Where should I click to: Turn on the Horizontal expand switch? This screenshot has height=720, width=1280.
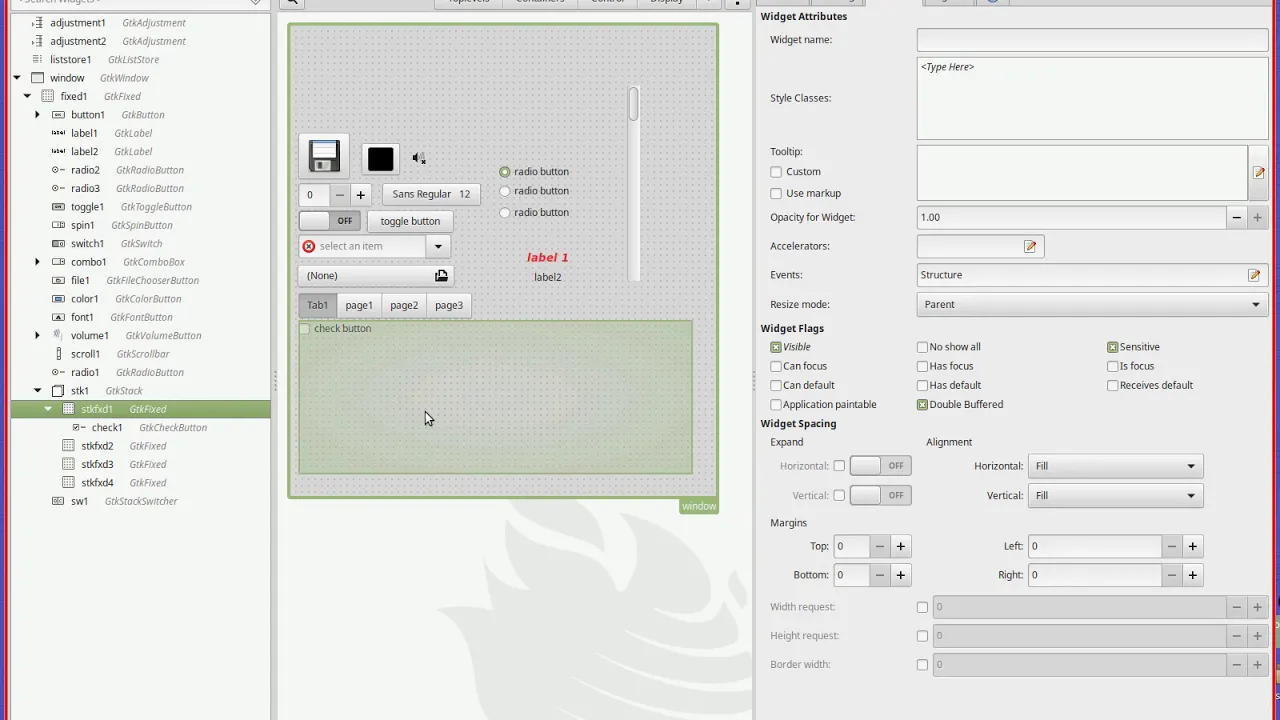pyautogui.click(x=880, y=466)
